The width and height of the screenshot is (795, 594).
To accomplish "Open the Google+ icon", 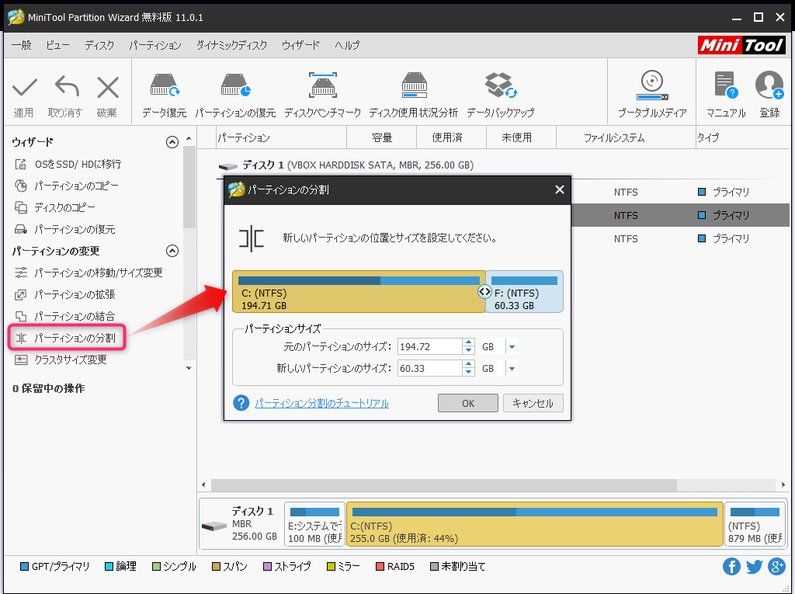I will (777, 566).
